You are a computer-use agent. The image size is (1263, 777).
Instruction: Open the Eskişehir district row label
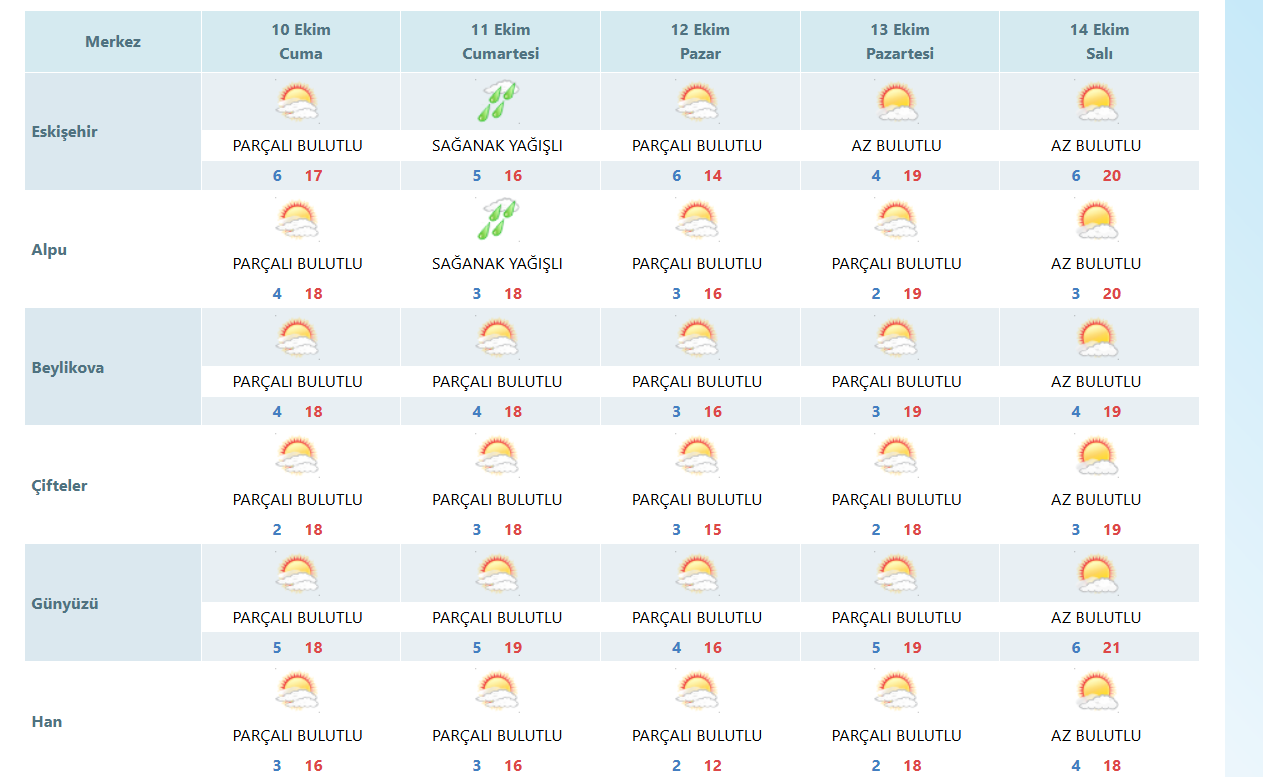[65, 132]
